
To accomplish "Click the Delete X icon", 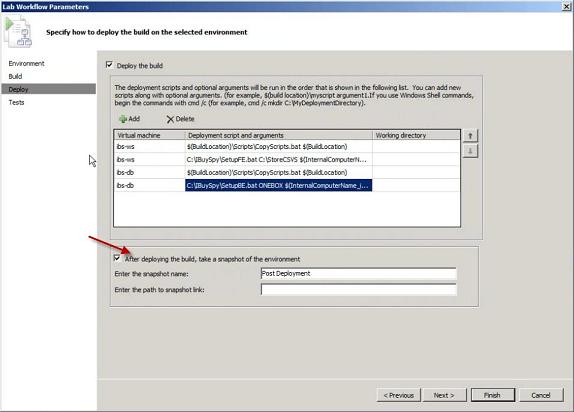I will 170,119.
